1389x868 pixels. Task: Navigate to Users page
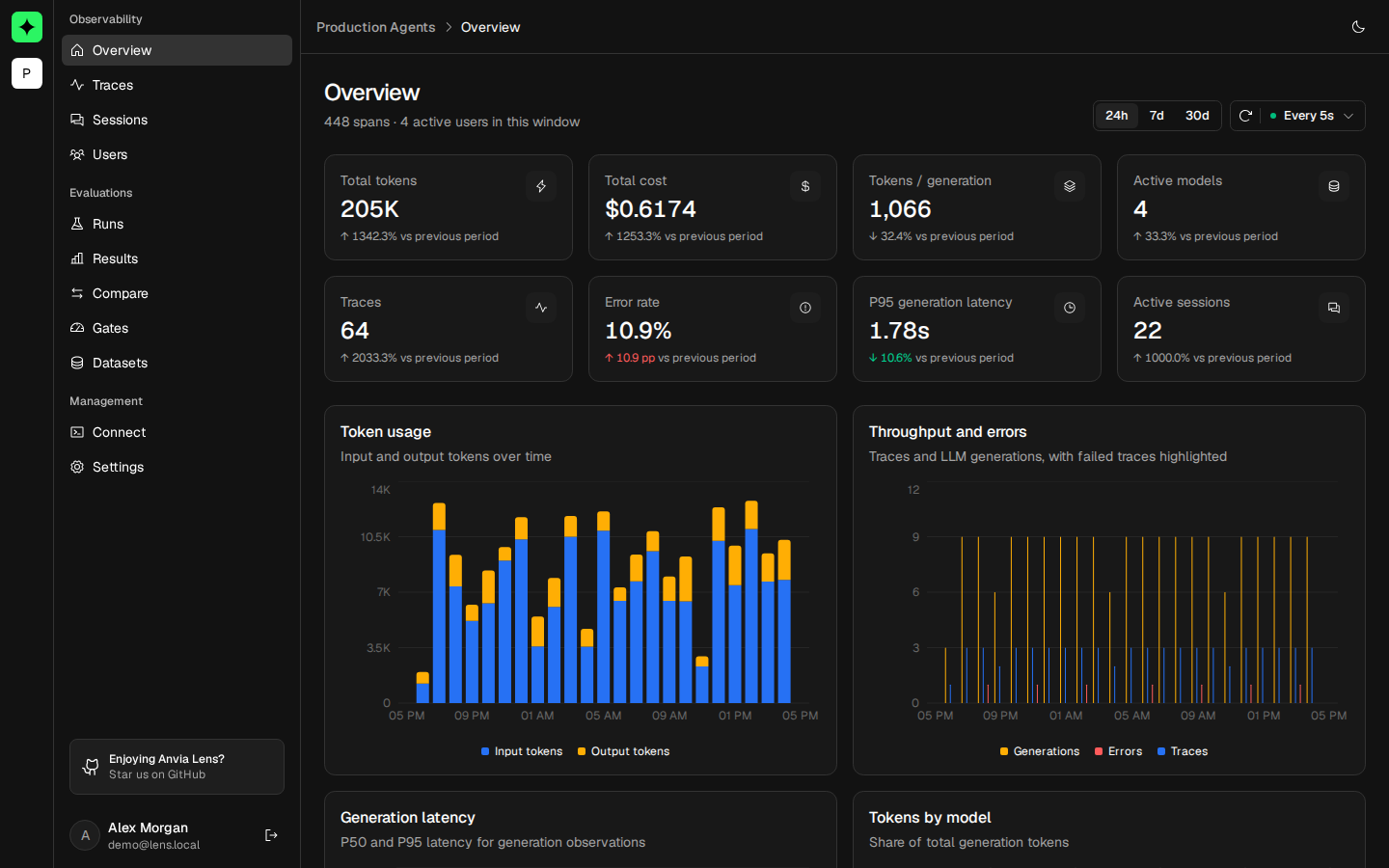[x=177, y=154]
